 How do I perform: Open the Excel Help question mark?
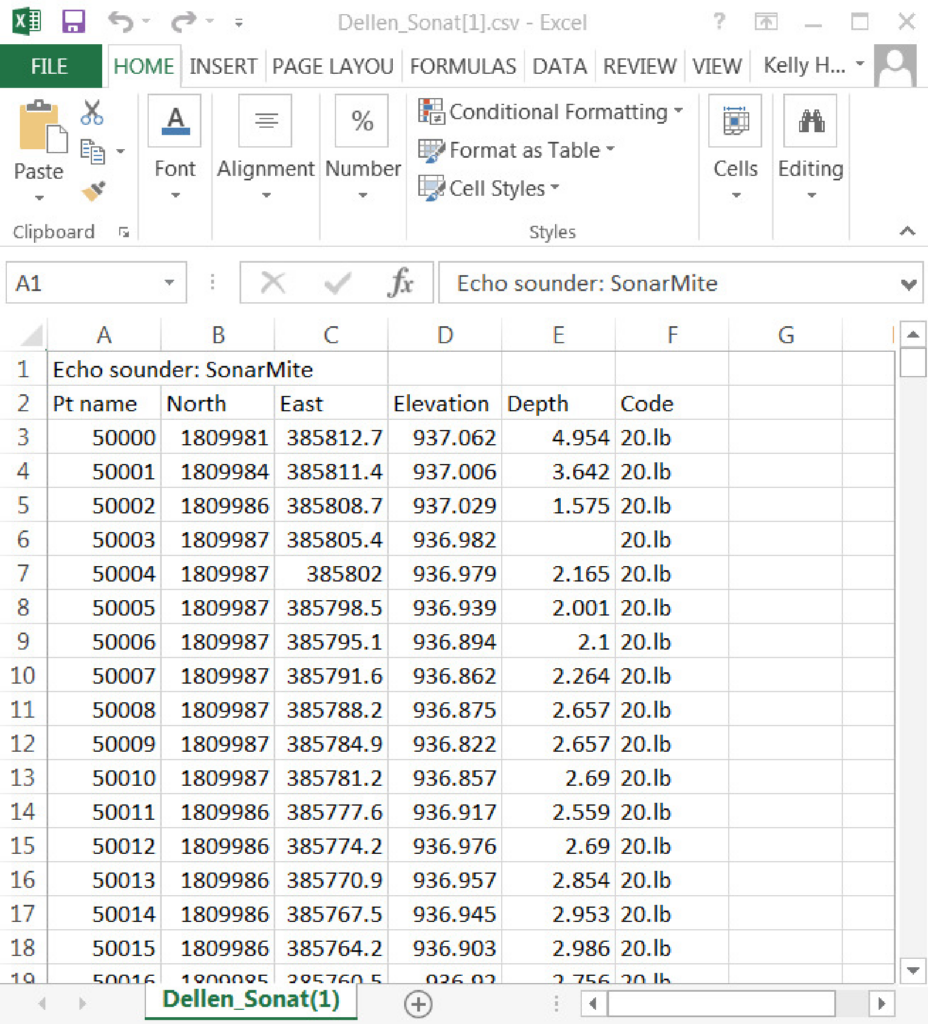719,22
